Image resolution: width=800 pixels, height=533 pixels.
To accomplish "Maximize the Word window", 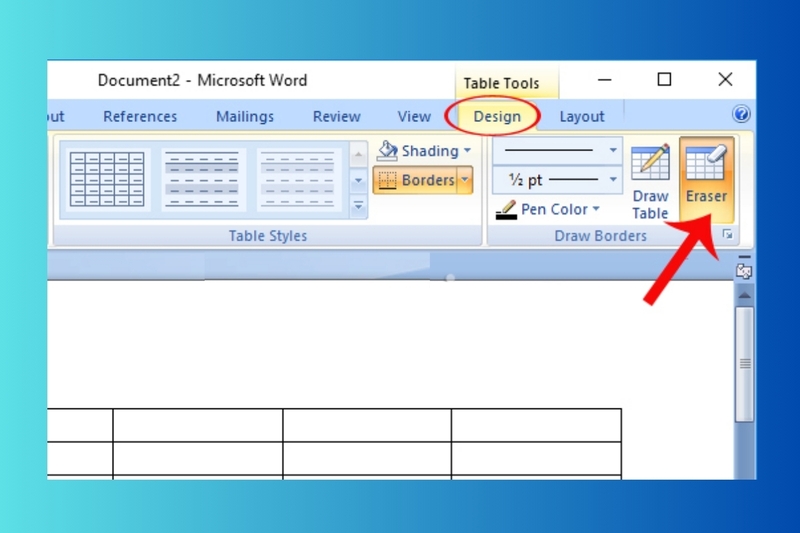I will pos(664,80).
